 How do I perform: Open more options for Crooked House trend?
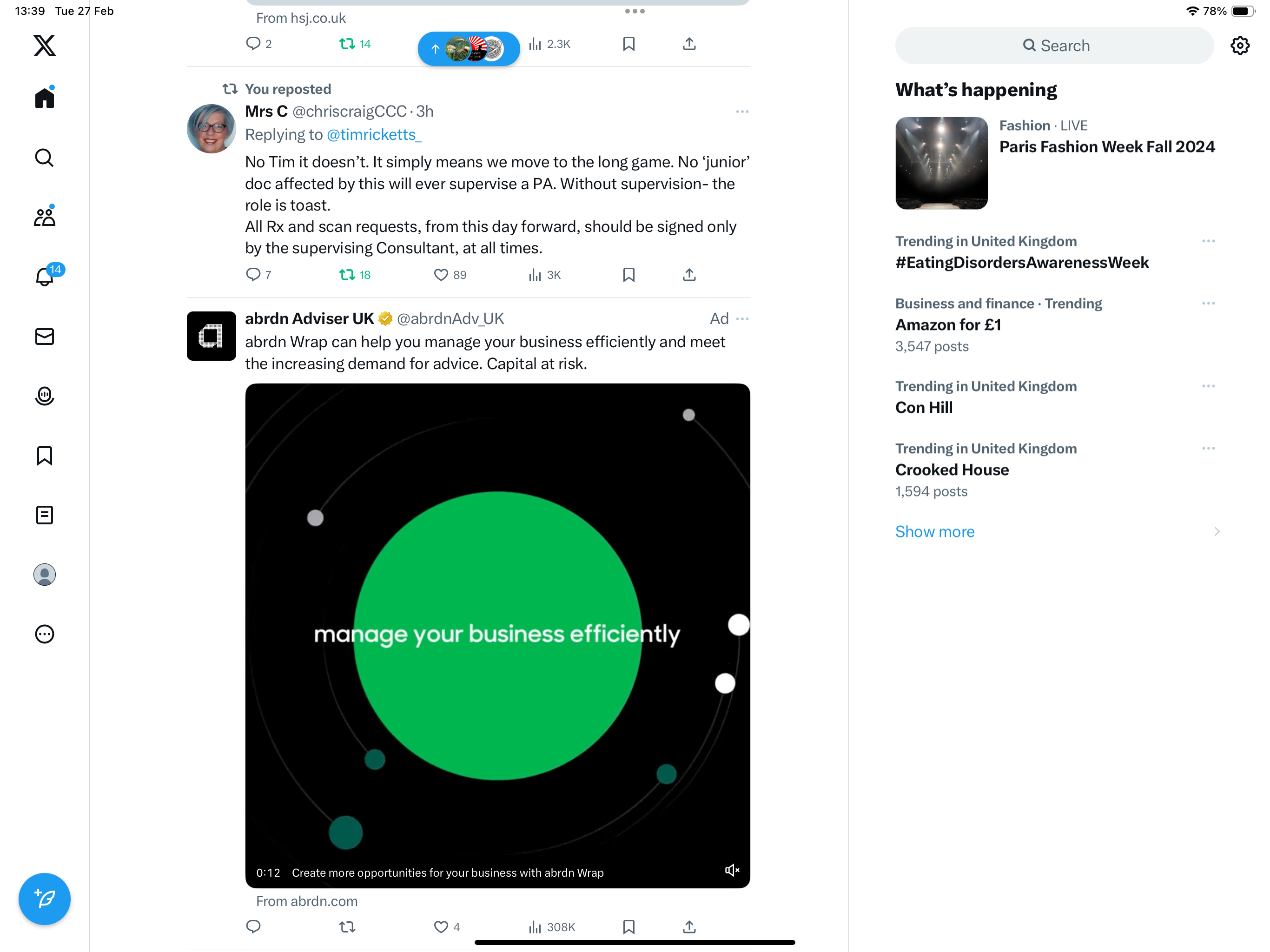1208,449
